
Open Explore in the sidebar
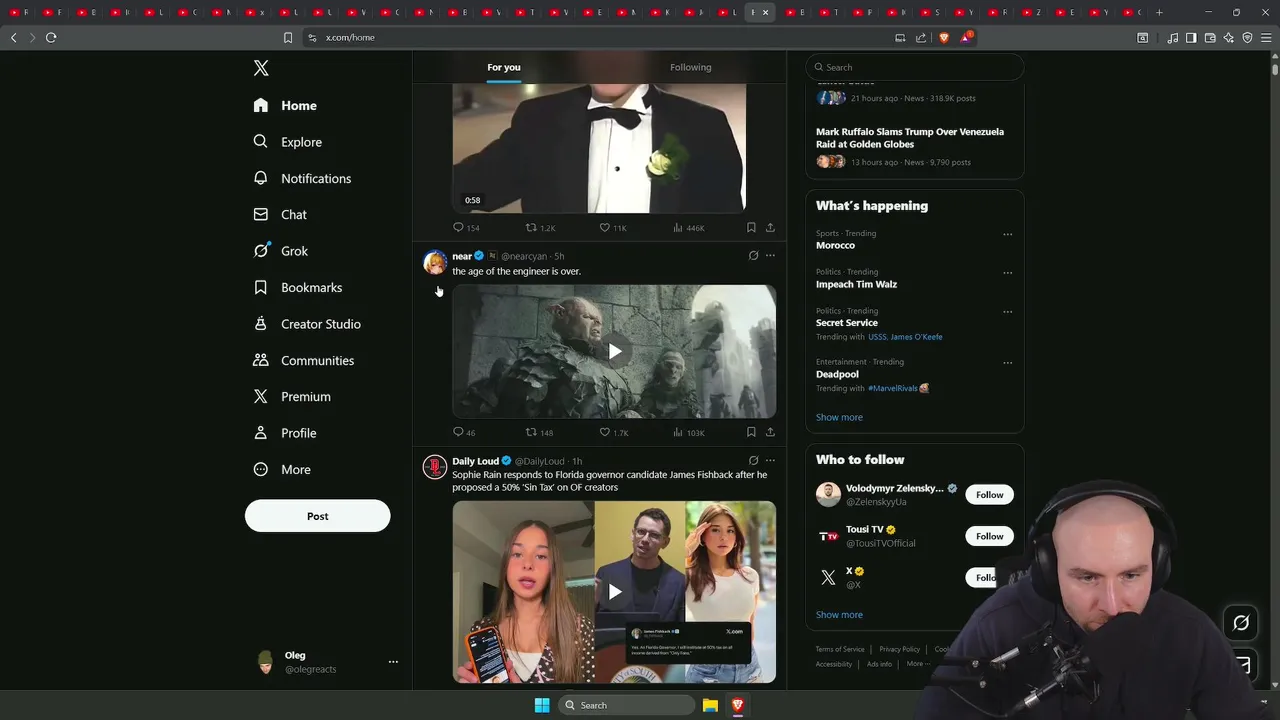click(x=287, y=142)
